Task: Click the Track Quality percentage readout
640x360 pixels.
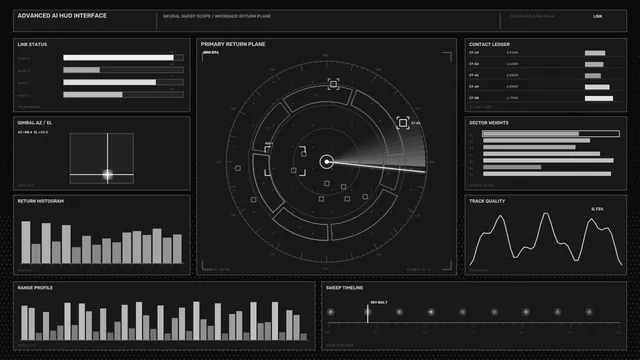Action: coord(597,209)
